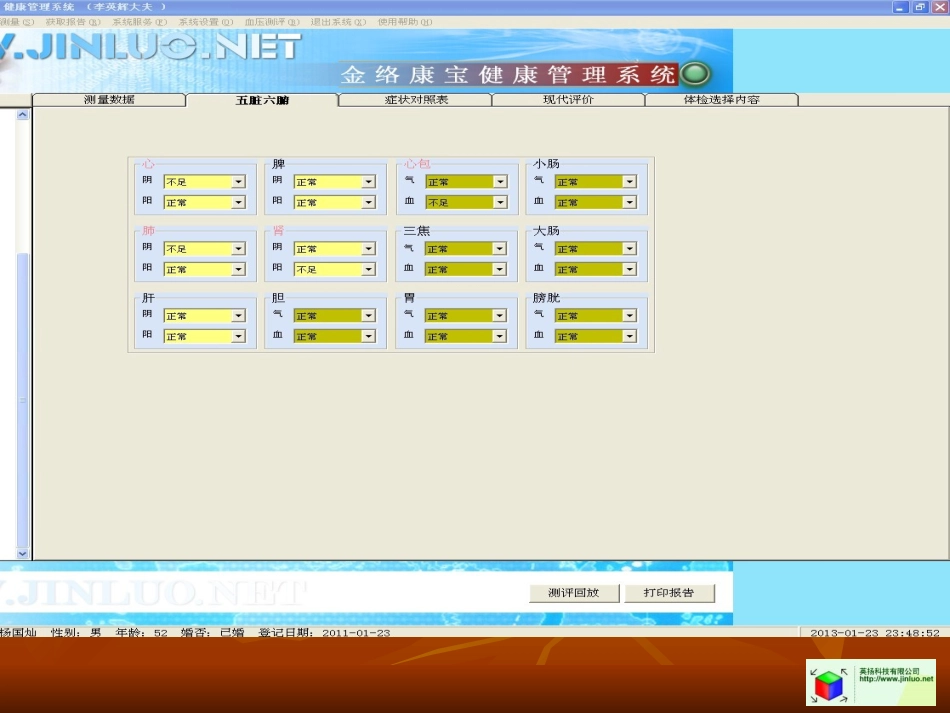950x713 pixels.
Task: Expand the 膀胱 气 dropdown list
Action: (629, 316)
